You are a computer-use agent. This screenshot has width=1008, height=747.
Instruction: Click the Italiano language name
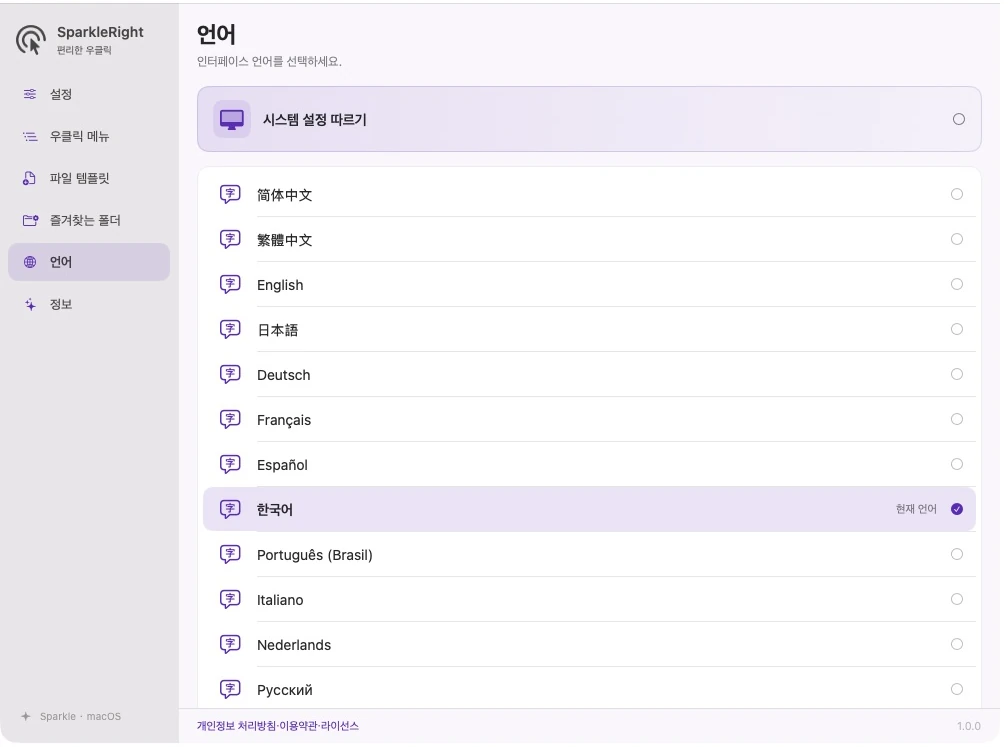(x=280, y=600)
